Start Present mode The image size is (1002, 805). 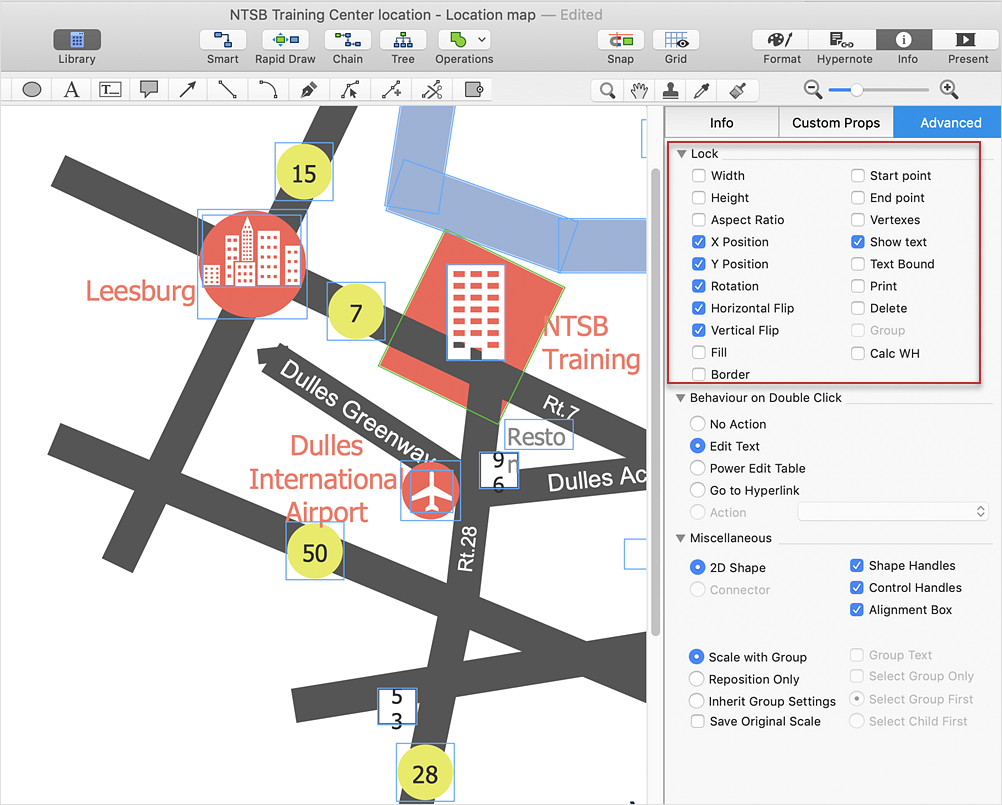click(967, 40)
